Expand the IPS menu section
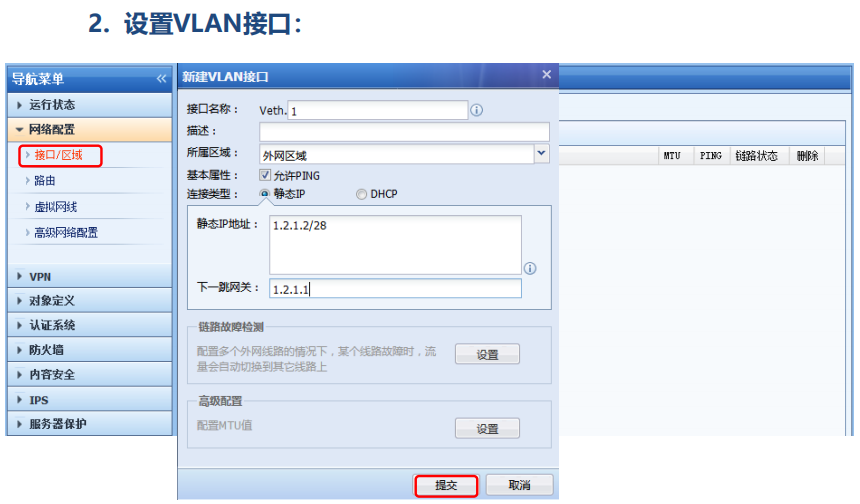Screen dimensions: 860x504 (x=90, y=400)
